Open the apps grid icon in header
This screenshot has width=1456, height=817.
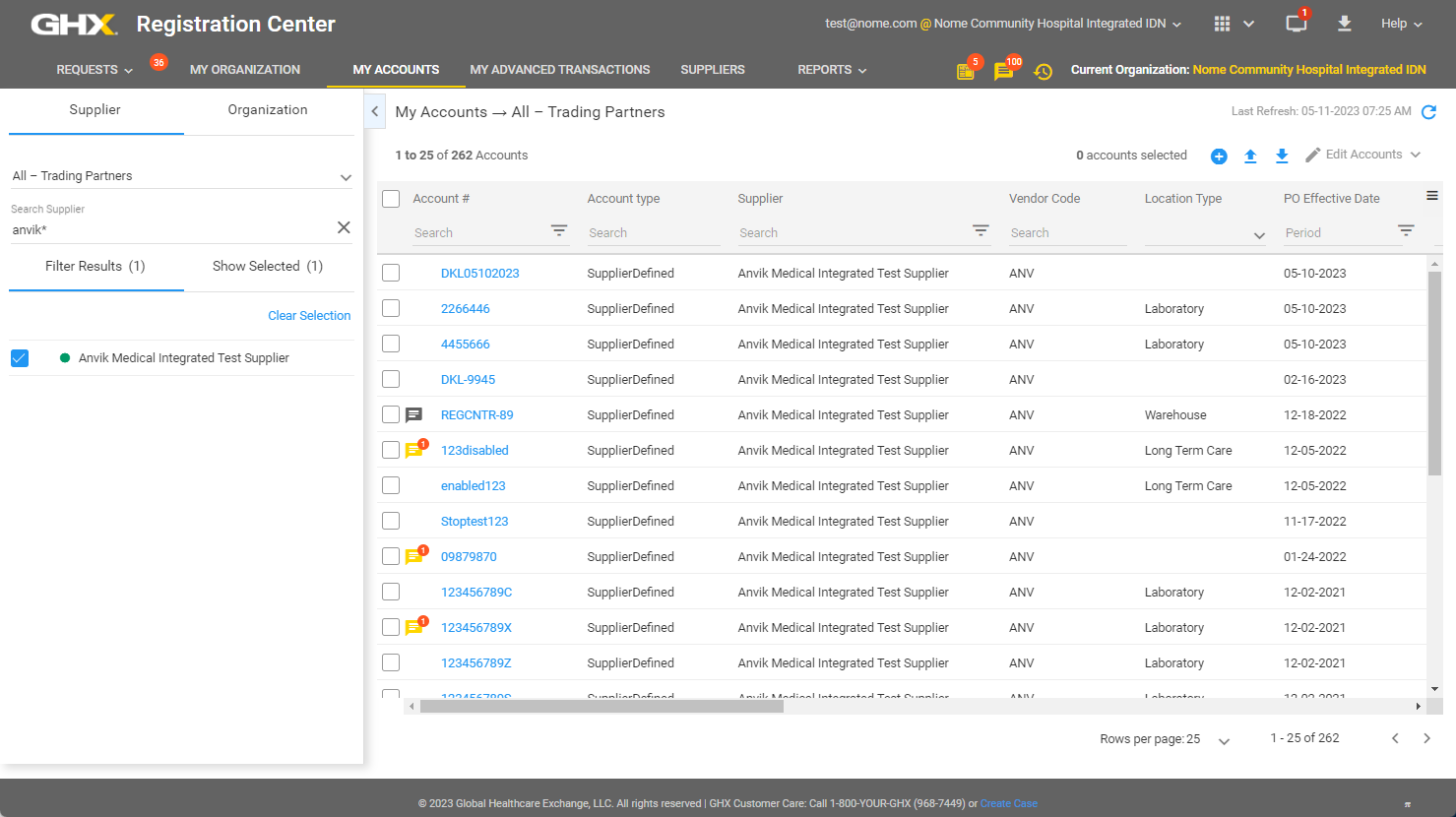[1222, 24]
